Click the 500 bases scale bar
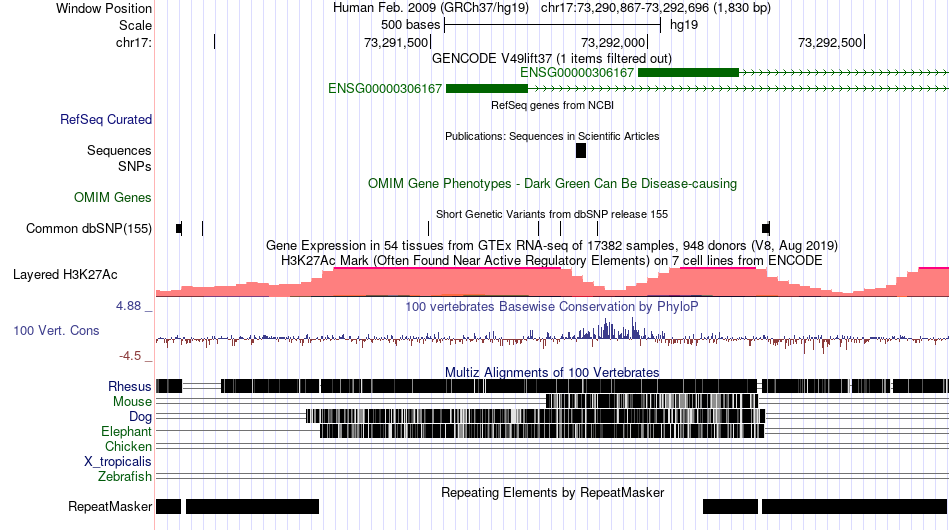The image size is (950, 530). pyautogui.click(x=553, y=25)
